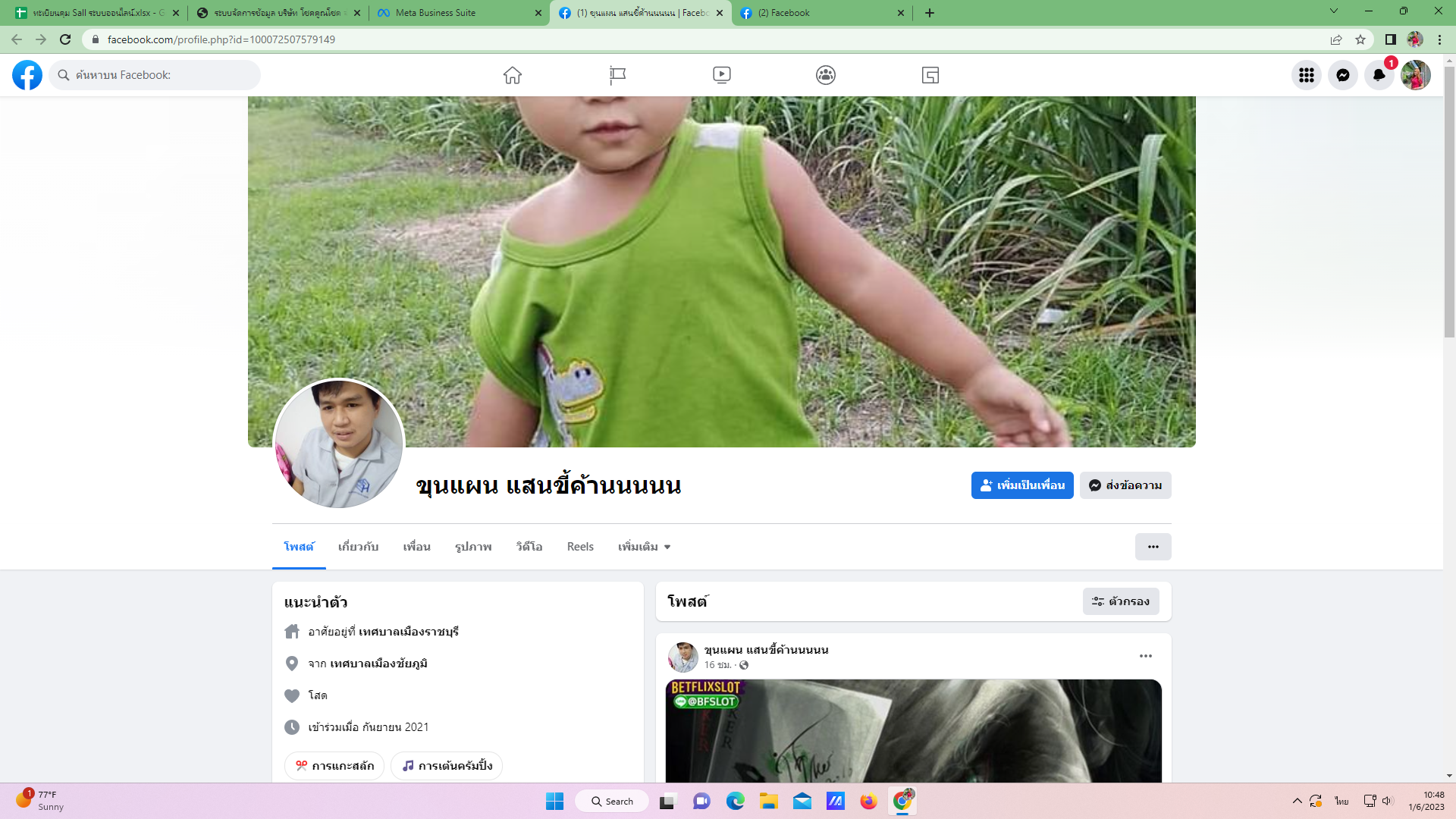This screenshot has height=819, width=1456.
Task: Open the Gaming icon in top navigation
Action: (x=930, y=75)
